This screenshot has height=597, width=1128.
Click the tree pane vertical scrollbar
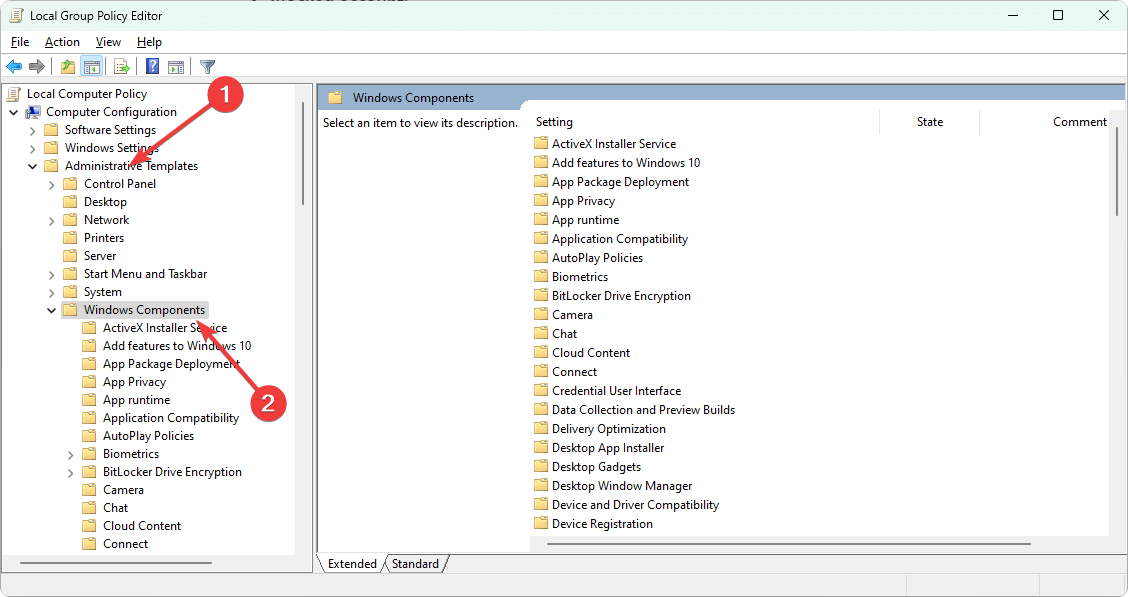[303, 154]
